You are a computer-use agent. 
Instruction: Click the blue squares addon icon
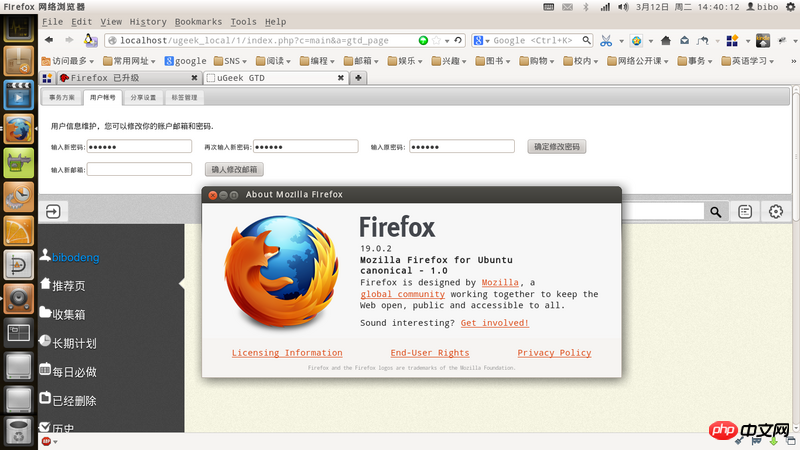[732, 41]
